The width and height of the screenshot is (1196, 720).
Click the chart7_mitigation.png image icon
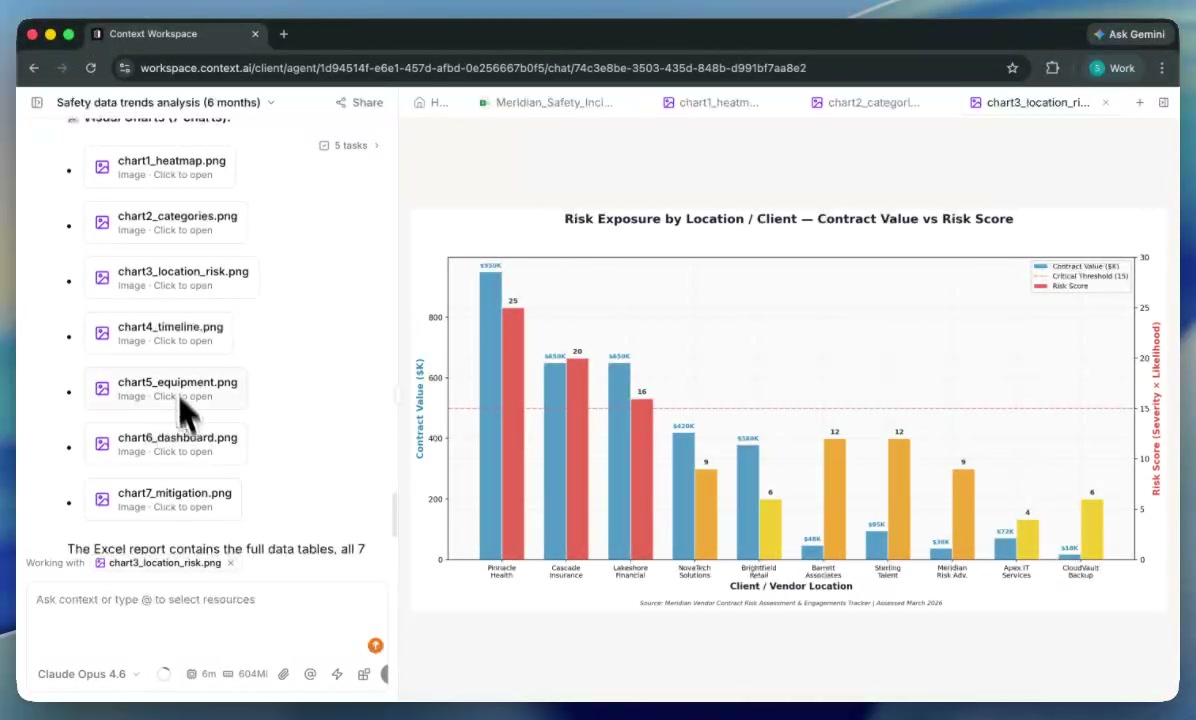(x=102, y=500)
